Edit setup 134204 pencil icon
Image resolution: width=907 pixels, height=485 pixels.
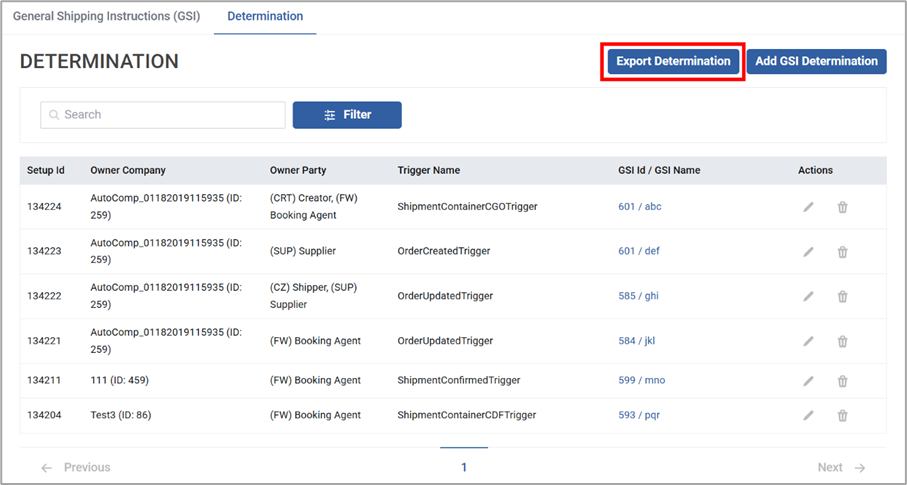pos(808,416)
